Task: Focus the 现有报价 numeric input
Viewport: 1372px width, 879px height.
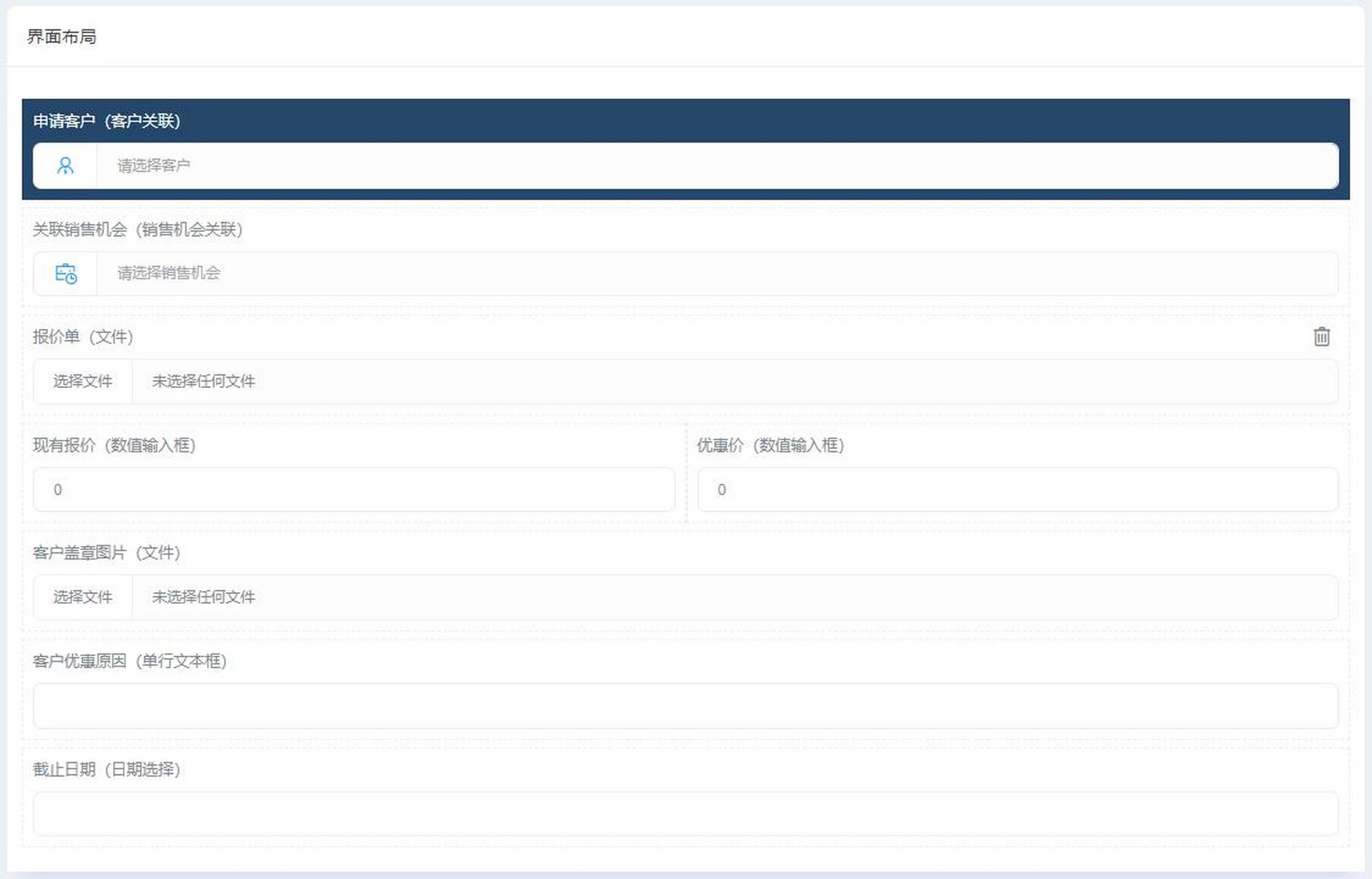Action: [x=354, y=490]
